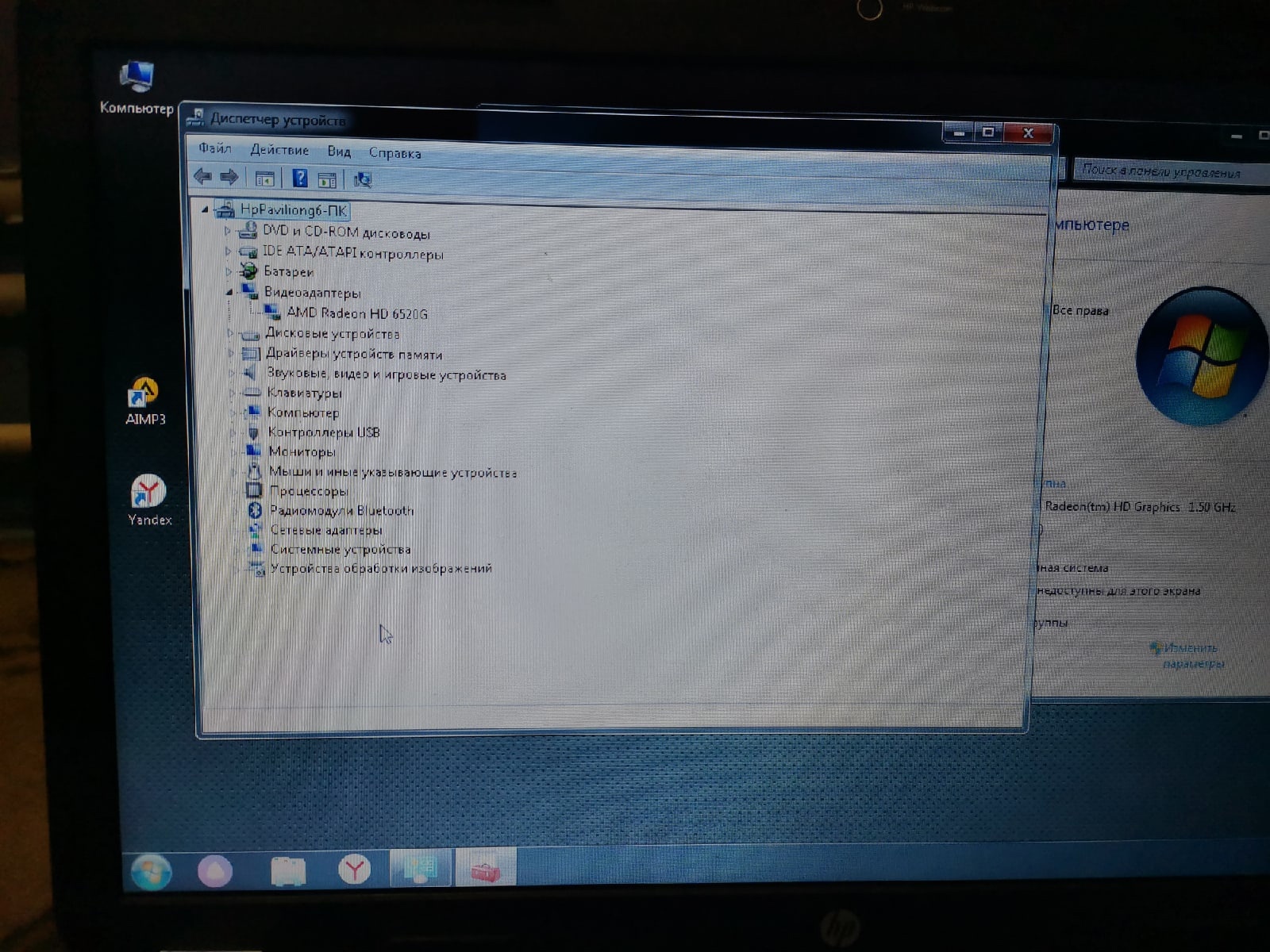The image size is (1270, 952).
Task: Click the Forward arrow in Device Manager toolbar
Action: click(x=229, y=177)
